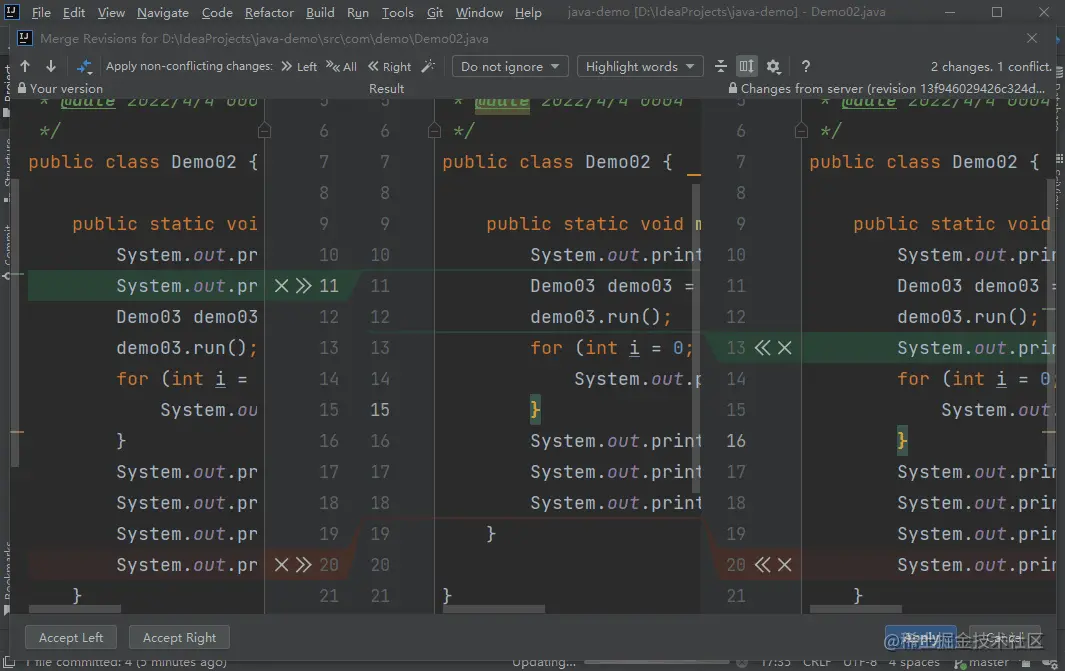
Task: Accept right conflict at line 20
Action: (763, 564)
